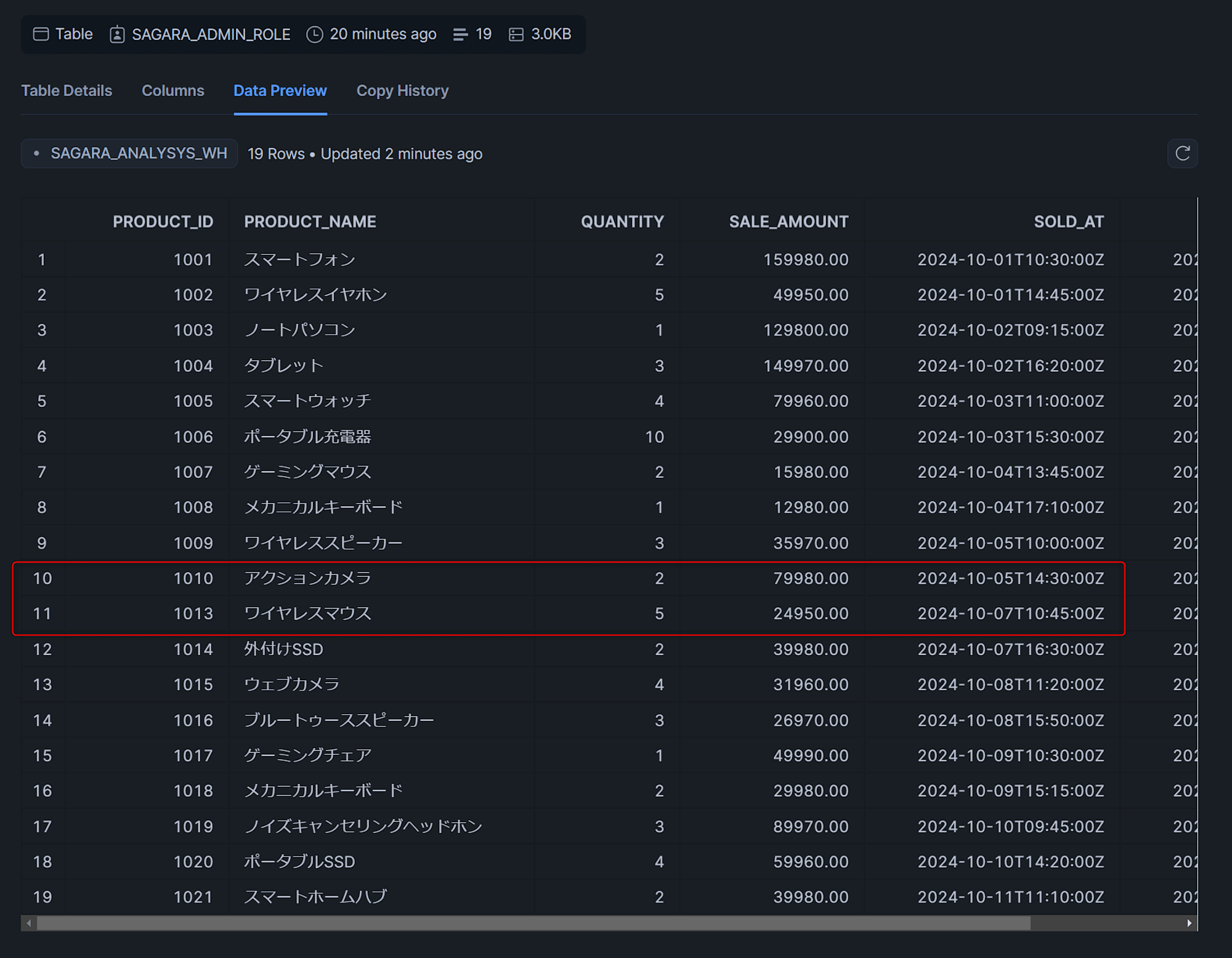The height and width of the screenshot is (958, 1232).
Task: Open the Copy History tab
Action: [x=402, y=91]
